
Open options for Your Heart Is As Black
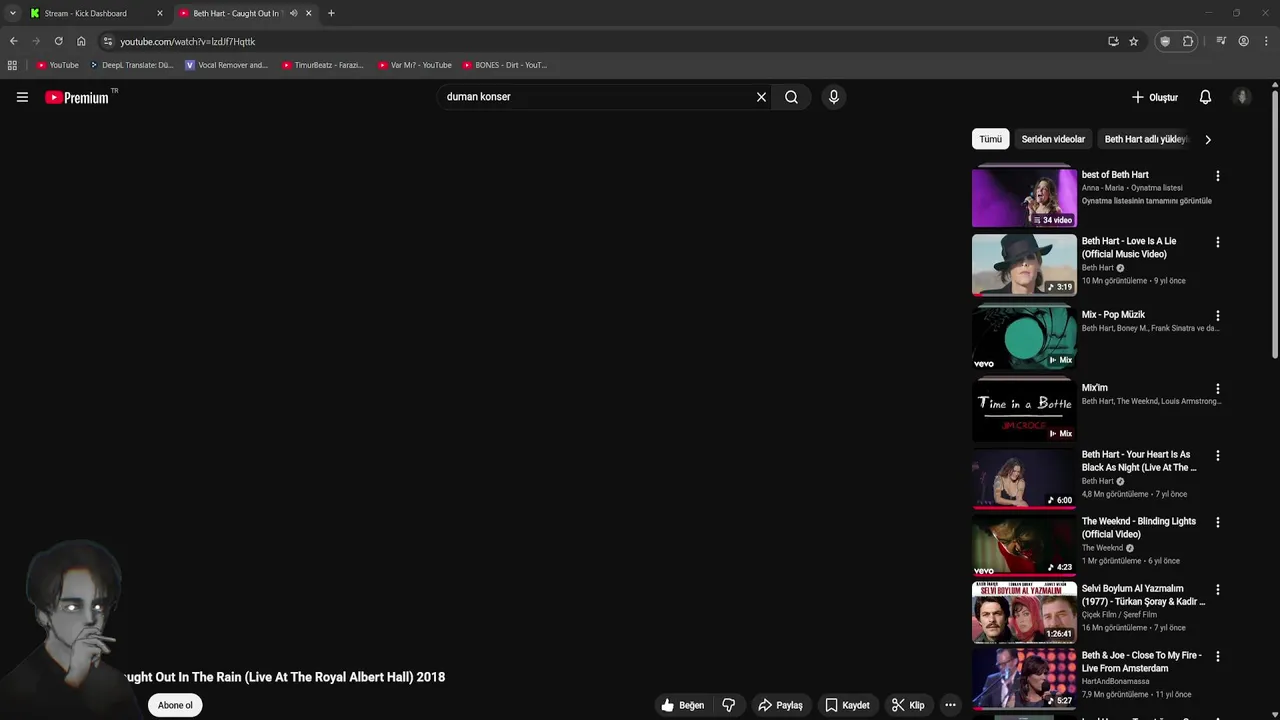pyautogui.click(x=1217, y=456)
